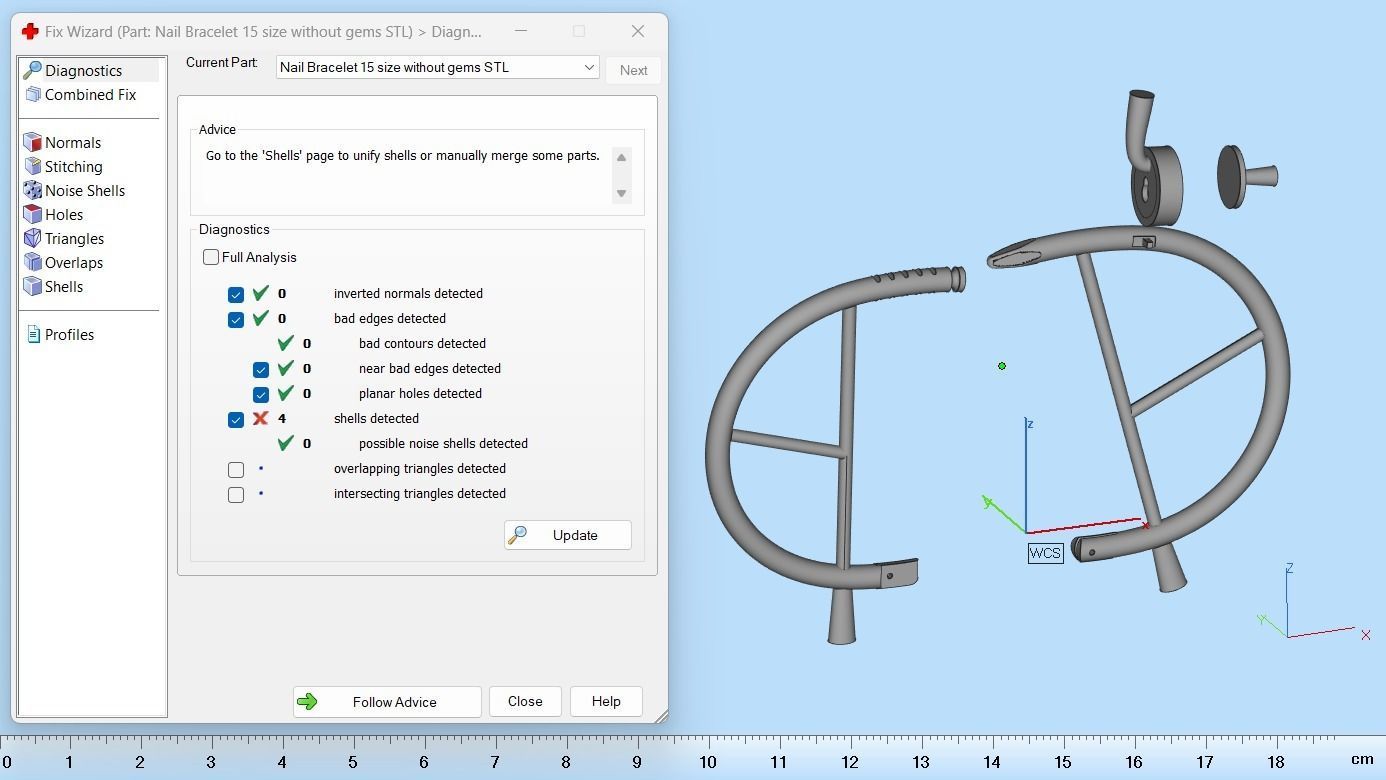Click the red X beside shells detected
Viewport: 1386px width, 780px height.
(x=261, y=418)
